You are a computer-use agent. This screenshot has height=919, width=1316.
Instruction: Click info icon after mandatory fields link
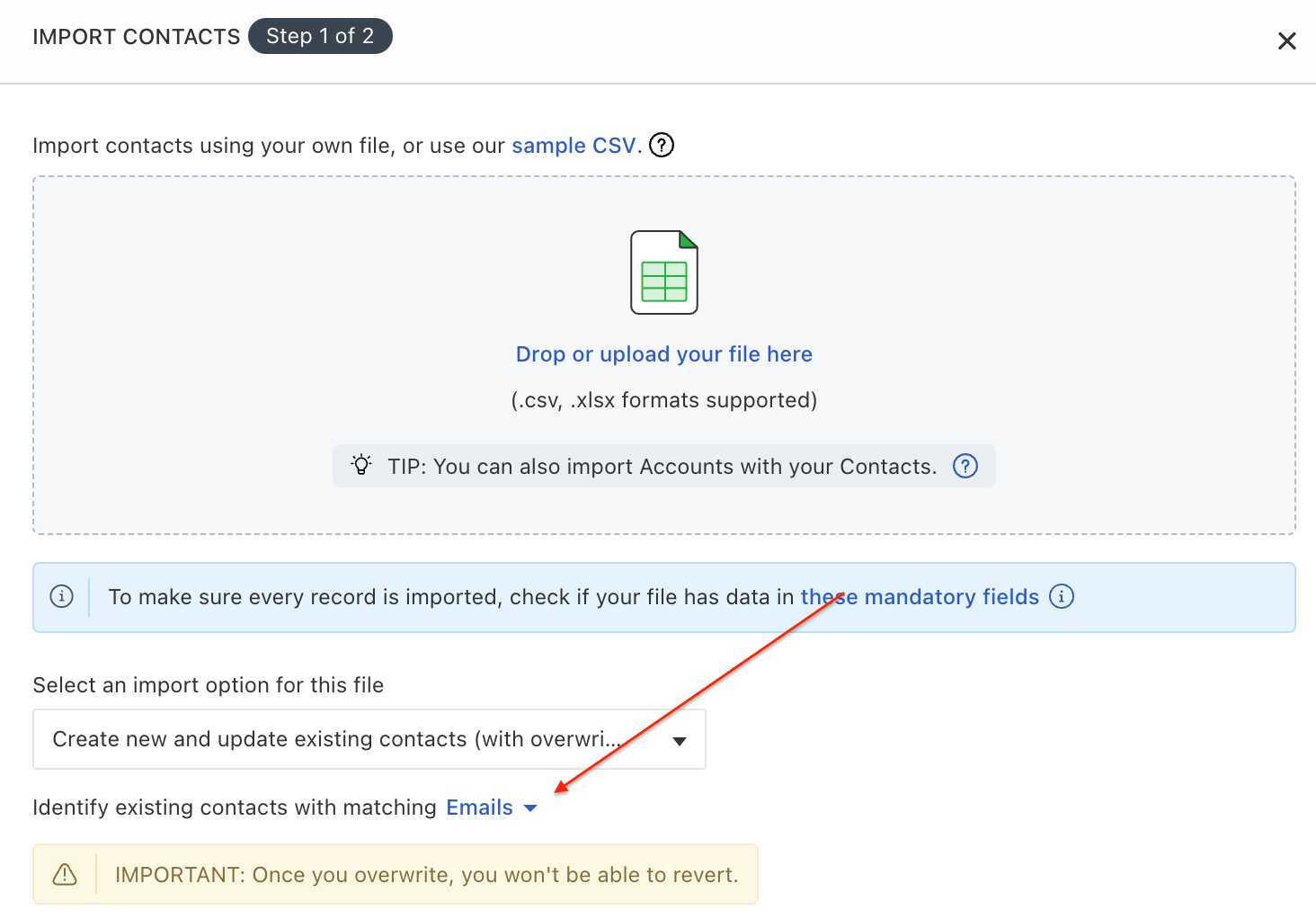1062,596
